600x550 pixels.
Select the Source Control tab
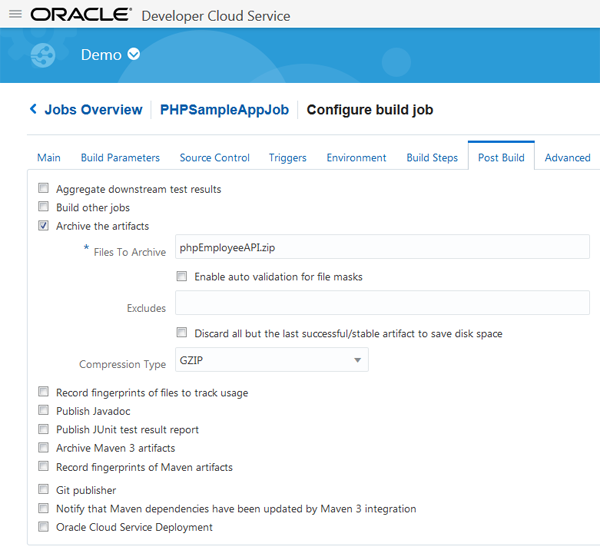click(214, 158)
